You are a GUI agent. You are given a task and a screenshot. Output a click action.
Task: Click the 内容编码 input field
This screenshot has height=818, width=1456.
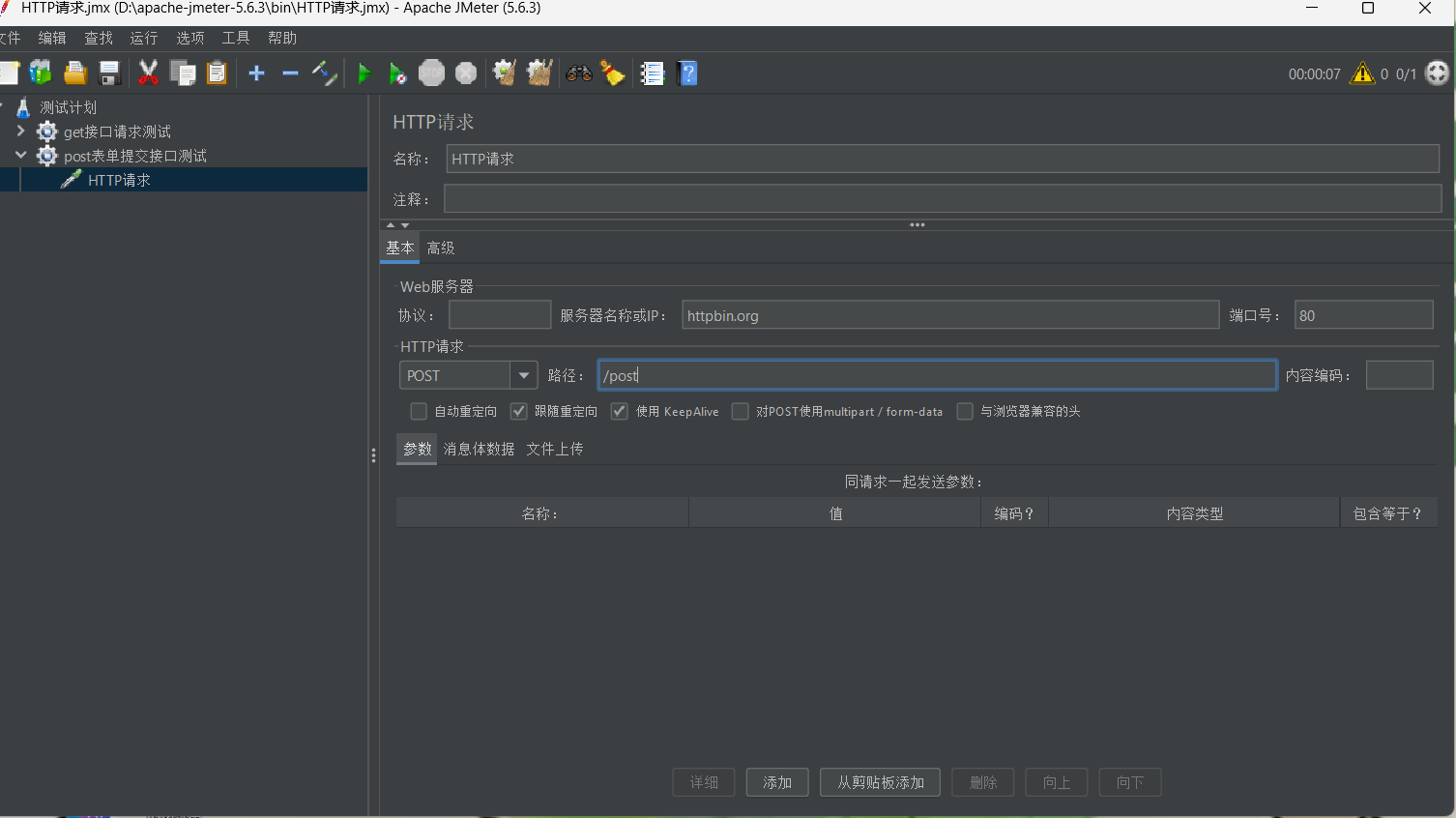click(x=1399, y=375)
